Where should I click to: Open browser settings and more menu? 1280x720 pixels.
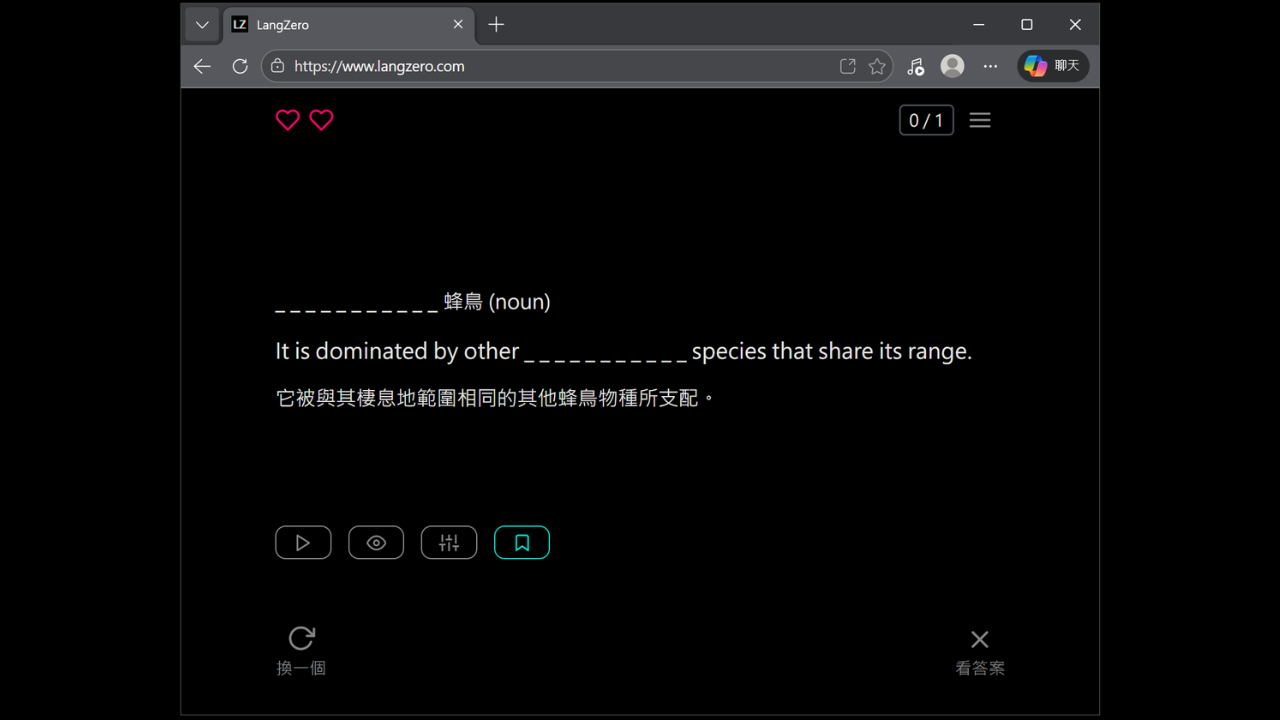[x=990, y=66]
